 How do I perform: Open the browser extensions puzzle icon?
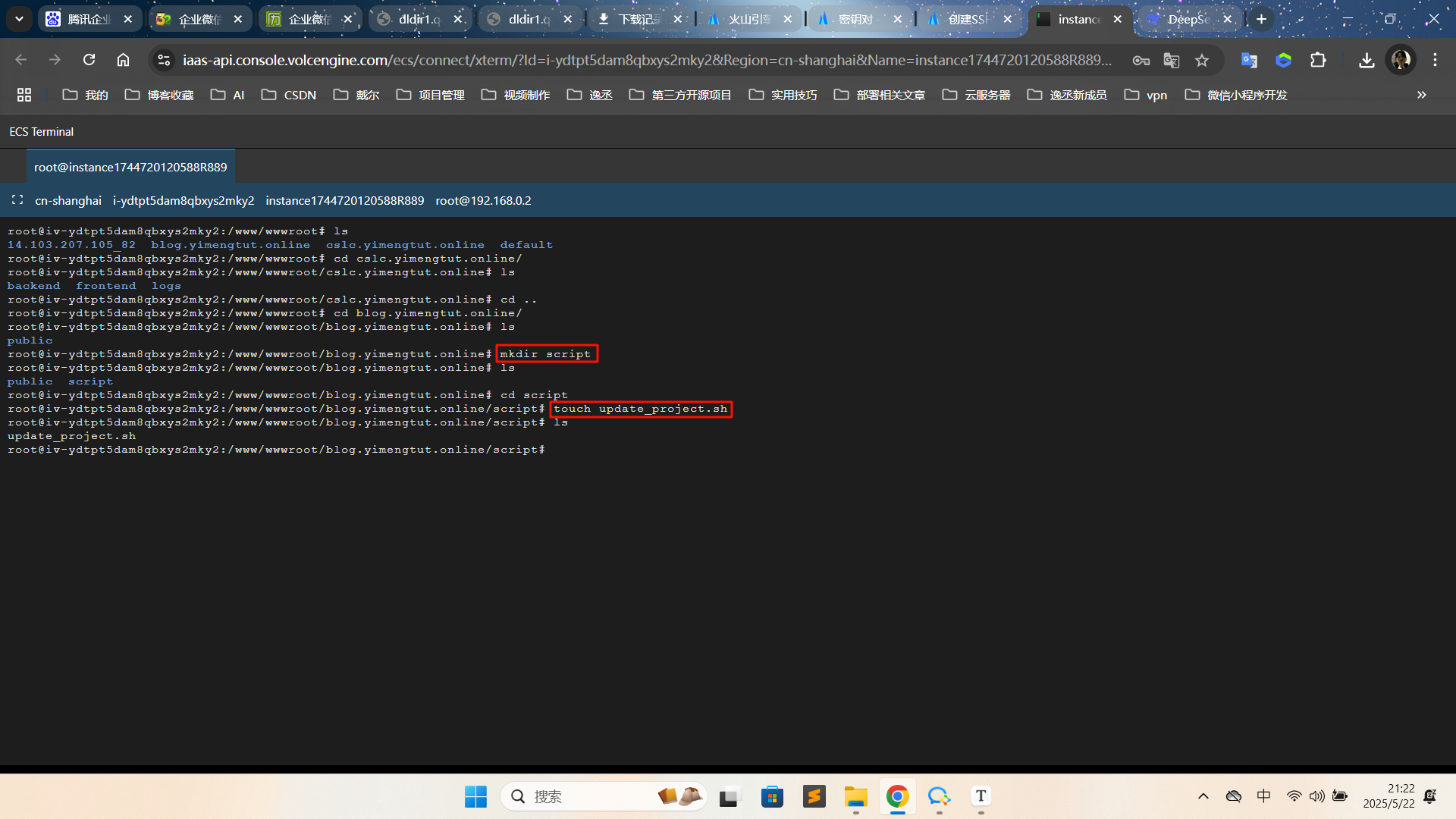[x=1318, y=60]
